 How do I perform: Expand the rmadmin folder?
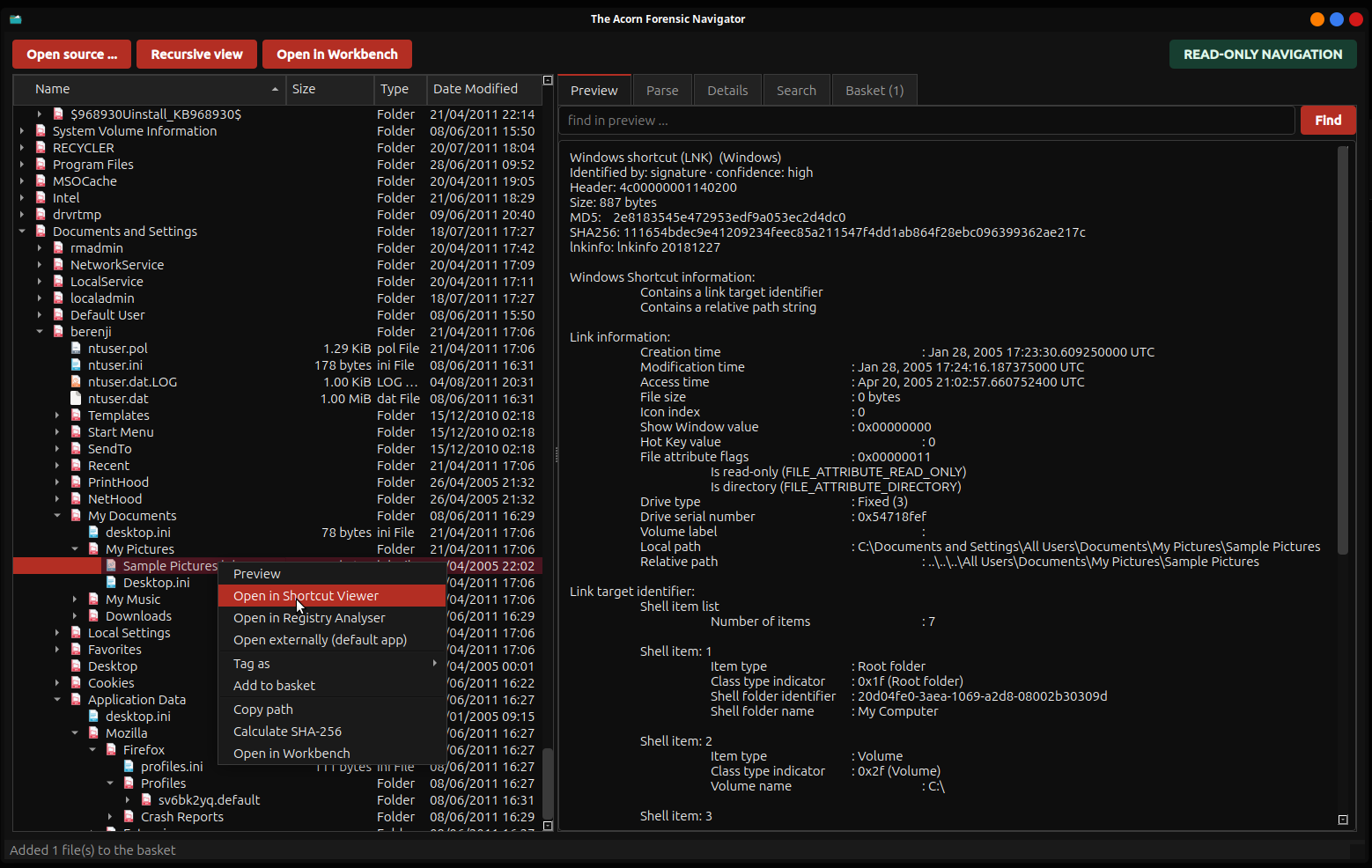40,248
